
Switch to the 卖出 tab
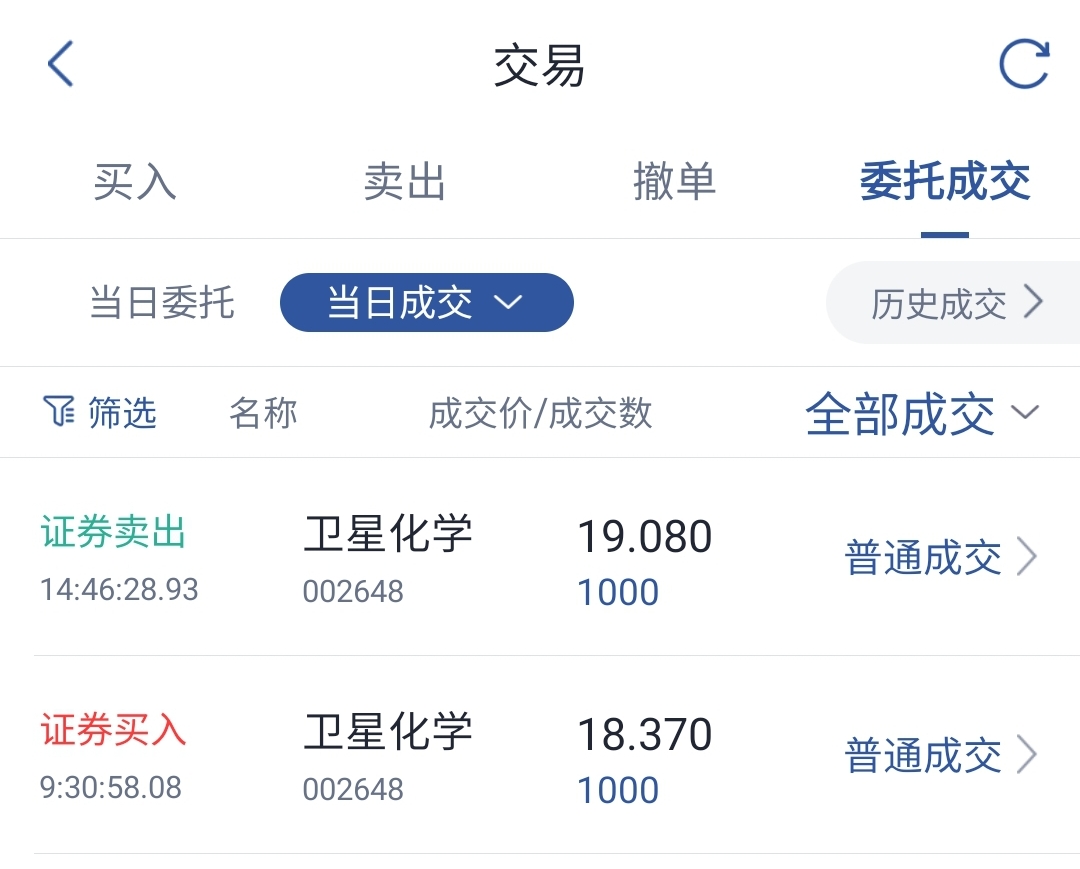[404, 182]
